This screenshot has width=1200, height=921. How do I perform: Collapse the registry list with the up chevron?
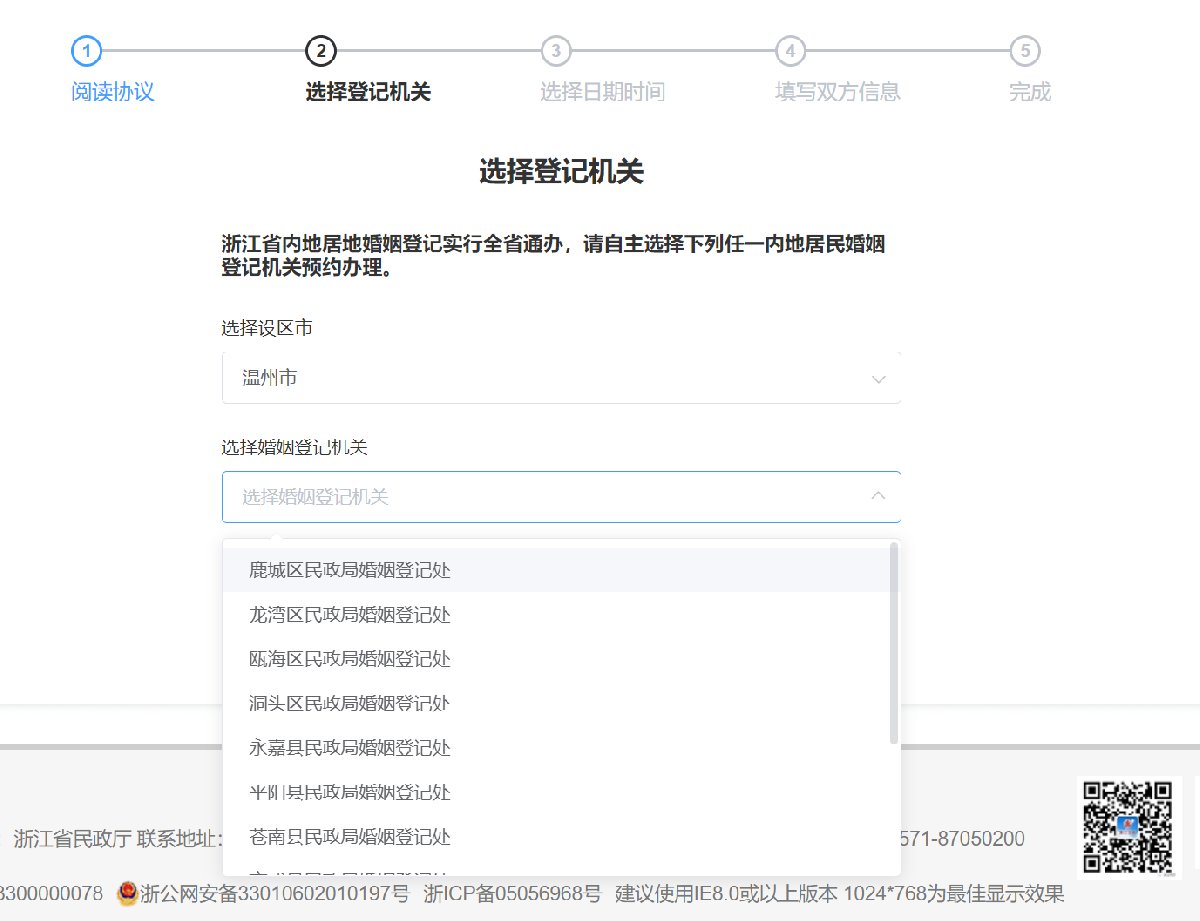pos(878,496)
